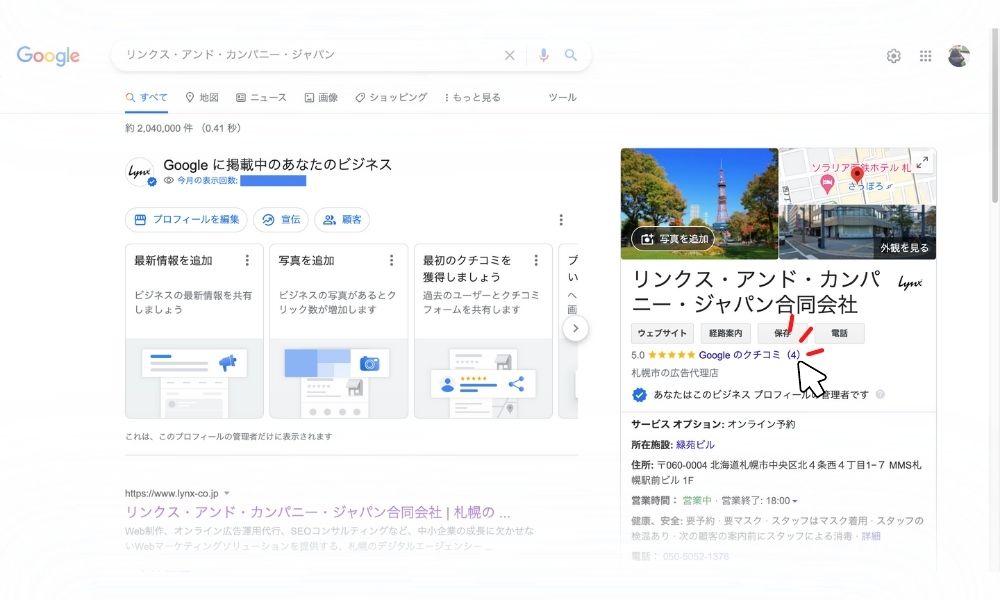Open options menu on 最新情報を追加 card

[x=247, y=260]
